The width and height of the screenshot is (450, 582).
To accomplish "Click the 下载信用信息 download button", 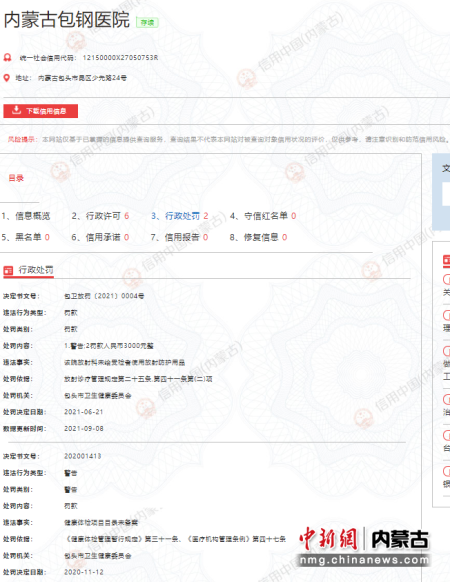I will [40, 111].
